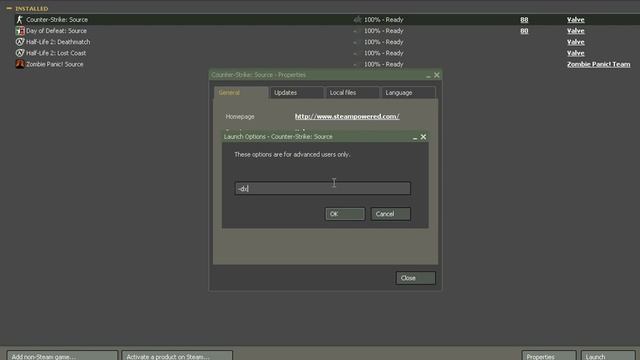The width and height of the screenshot is (640, 360).
Task: Minimize the Counter-Strike Properties window
Action: [x=428, y=76]
